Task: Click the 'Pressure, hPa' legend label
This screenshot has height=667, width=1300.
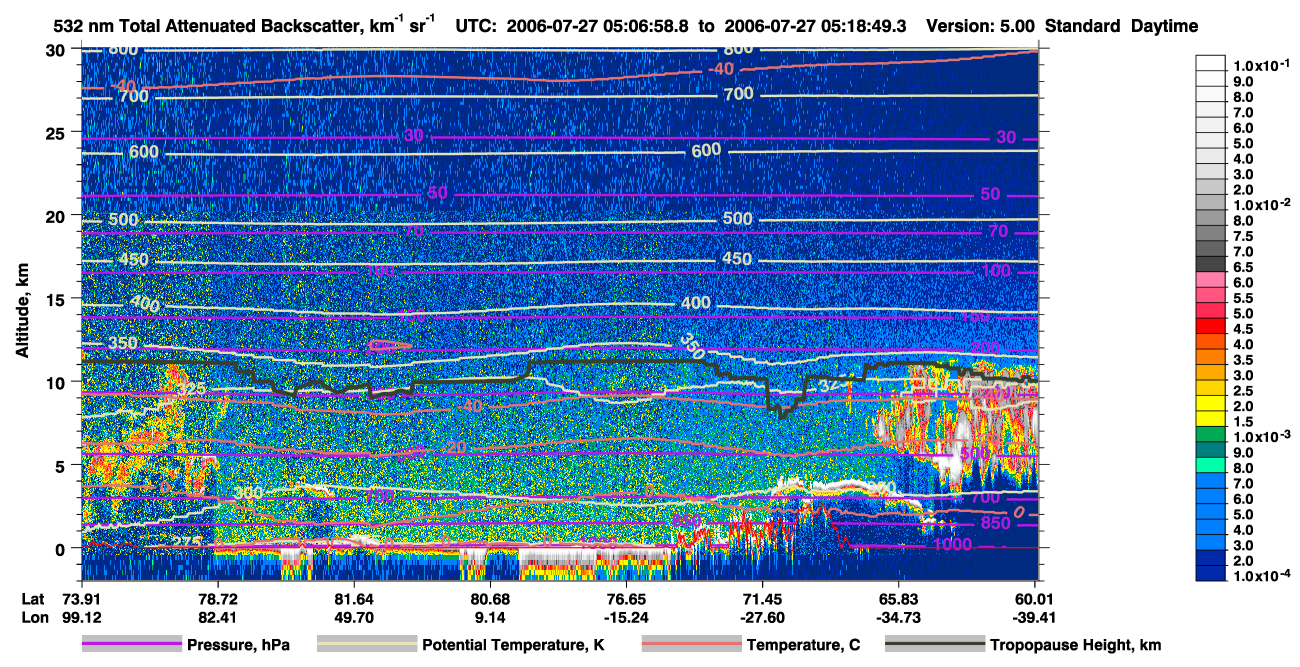Action: click(x=238, y=646)
